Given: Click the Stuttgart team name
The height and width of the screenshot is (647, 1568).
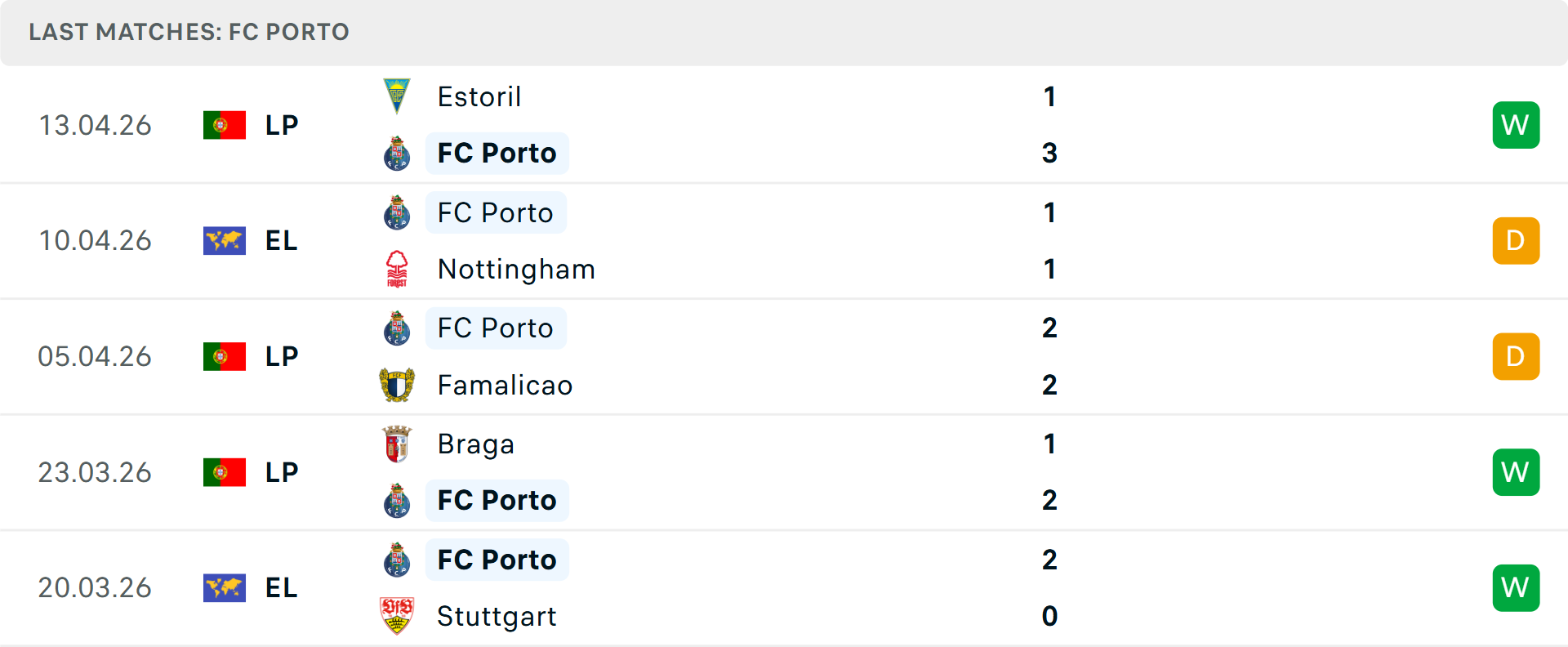Looking at the screenshot, I should tap(497, 617).
